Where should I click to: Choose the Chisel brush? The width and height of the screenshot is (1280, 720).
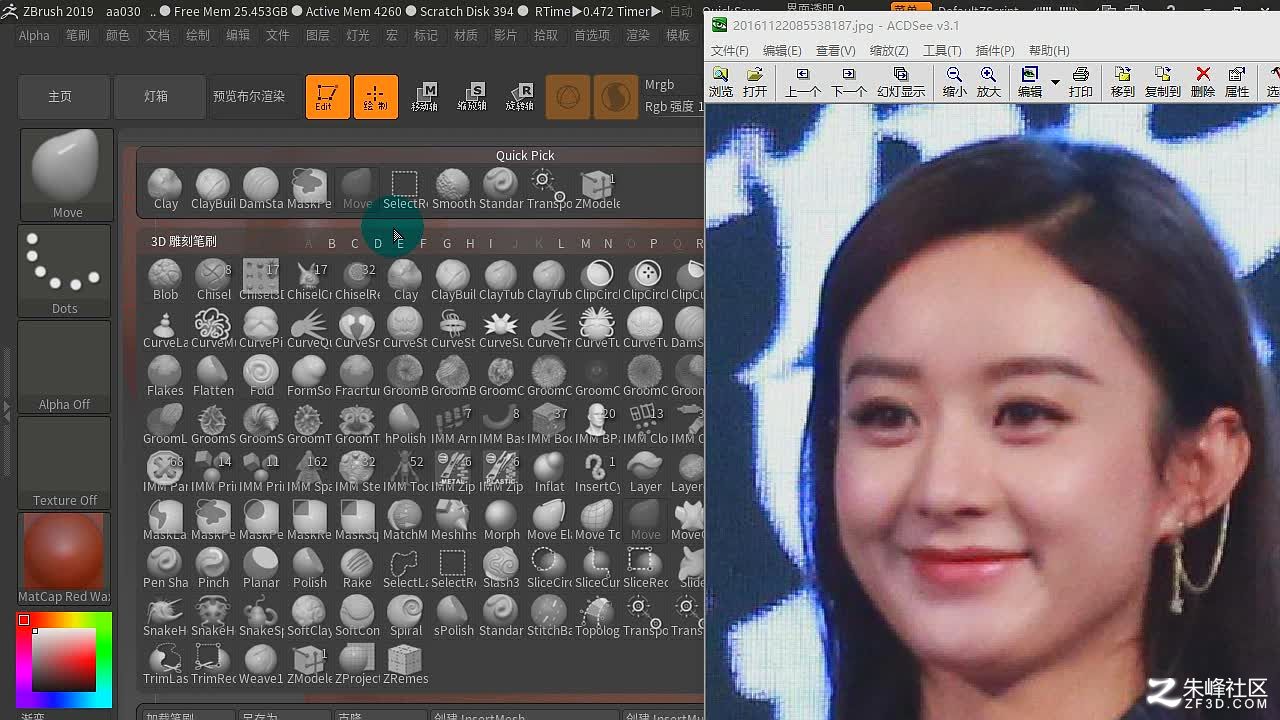[x=213, y=280]
